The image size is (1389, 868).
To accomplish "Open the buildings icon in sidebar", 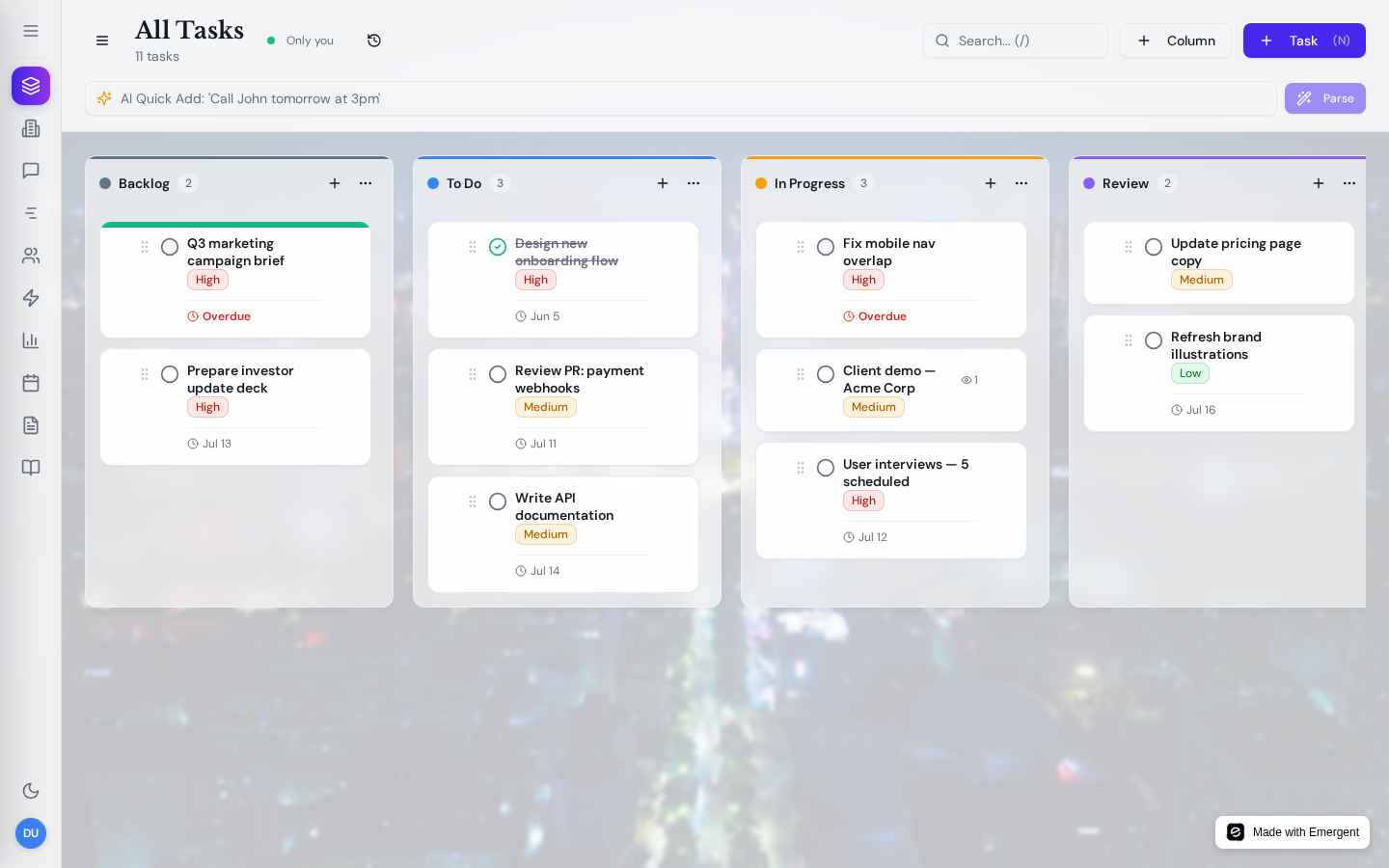I will (x=31, y=128).
